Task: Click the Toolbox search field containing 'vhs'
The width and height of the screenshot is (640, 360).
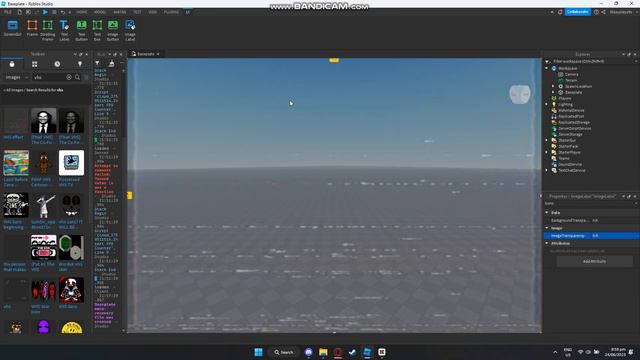Action: [x=49, y=77]
